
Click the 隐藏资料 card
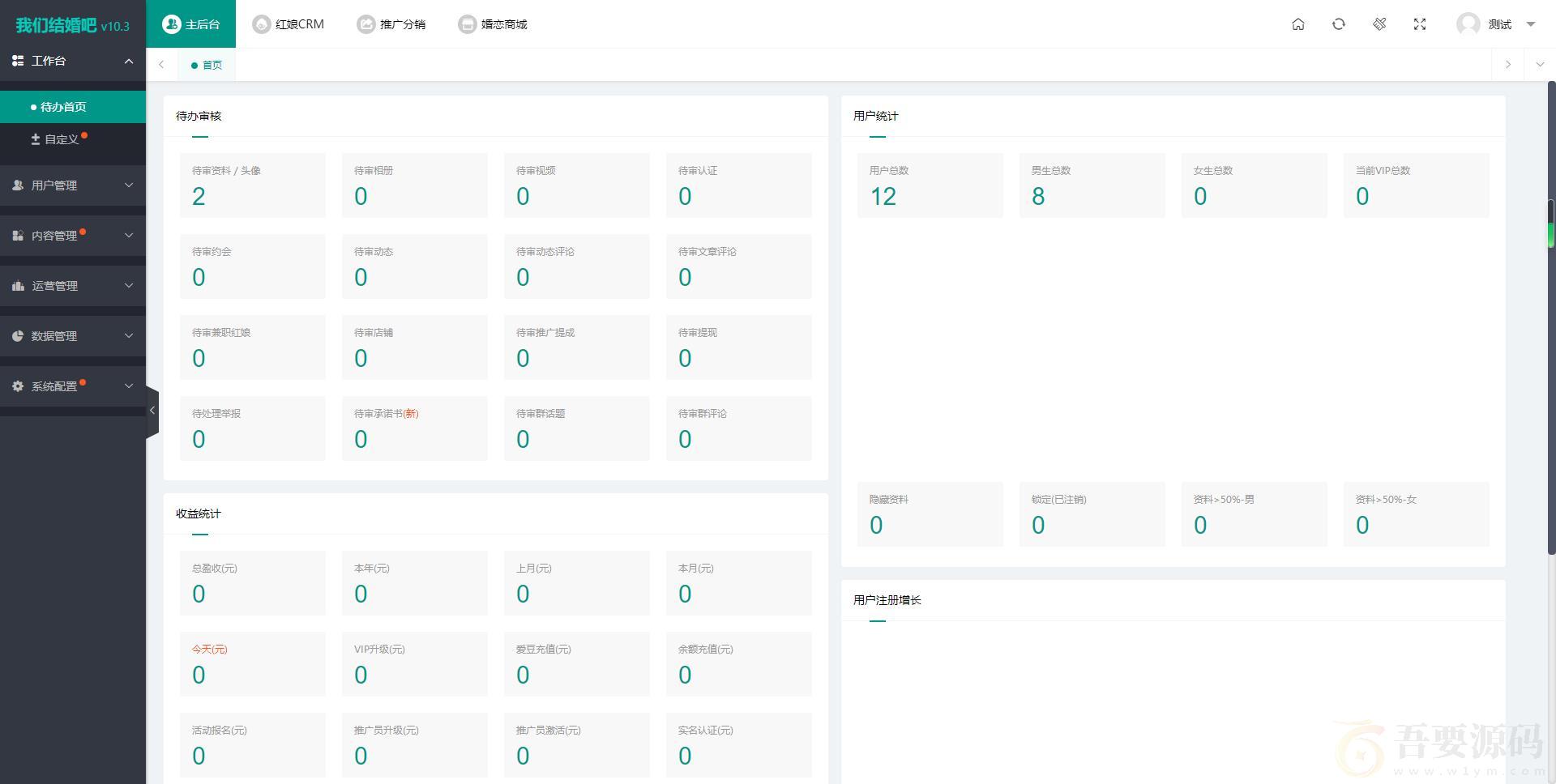coord(930,514)
